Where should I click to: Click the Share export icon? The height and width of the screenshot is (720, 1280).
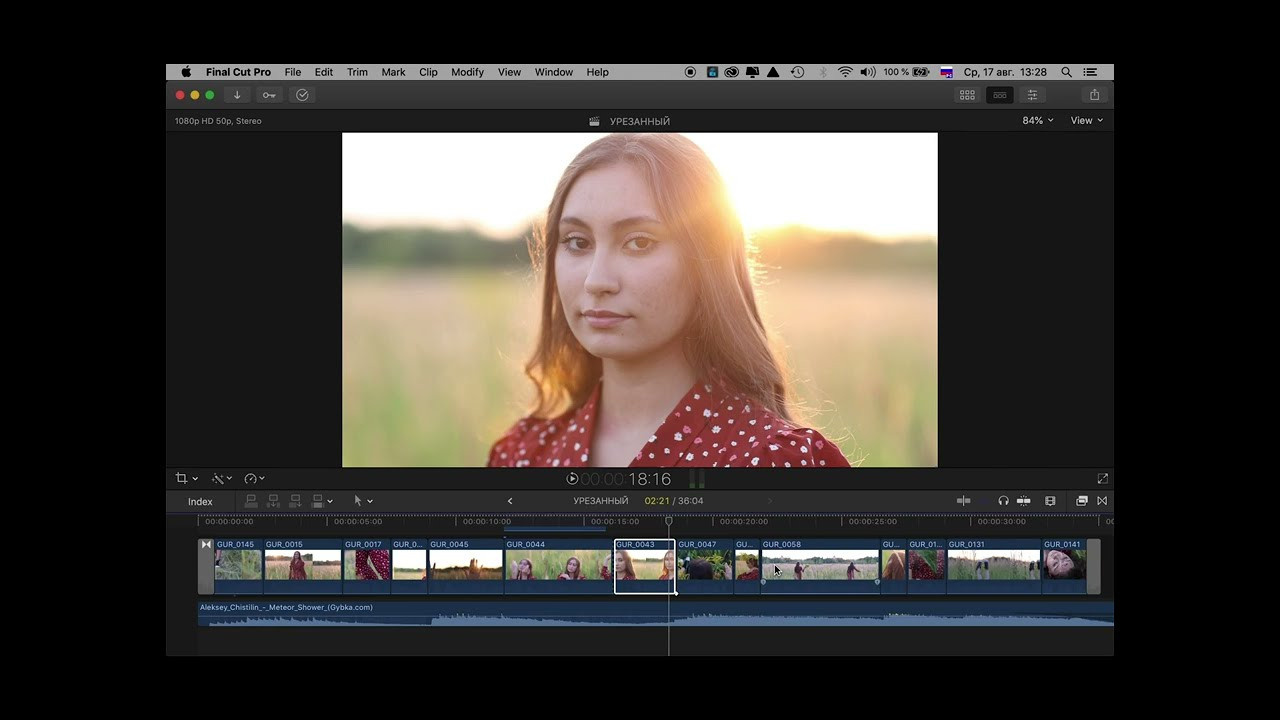coord(1094,95)
